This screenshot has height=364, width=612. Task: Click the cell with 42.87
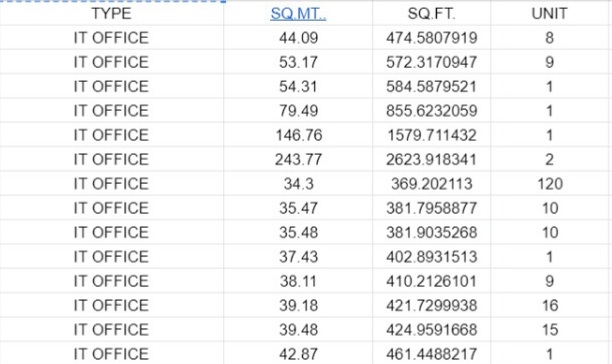(298, 353)
